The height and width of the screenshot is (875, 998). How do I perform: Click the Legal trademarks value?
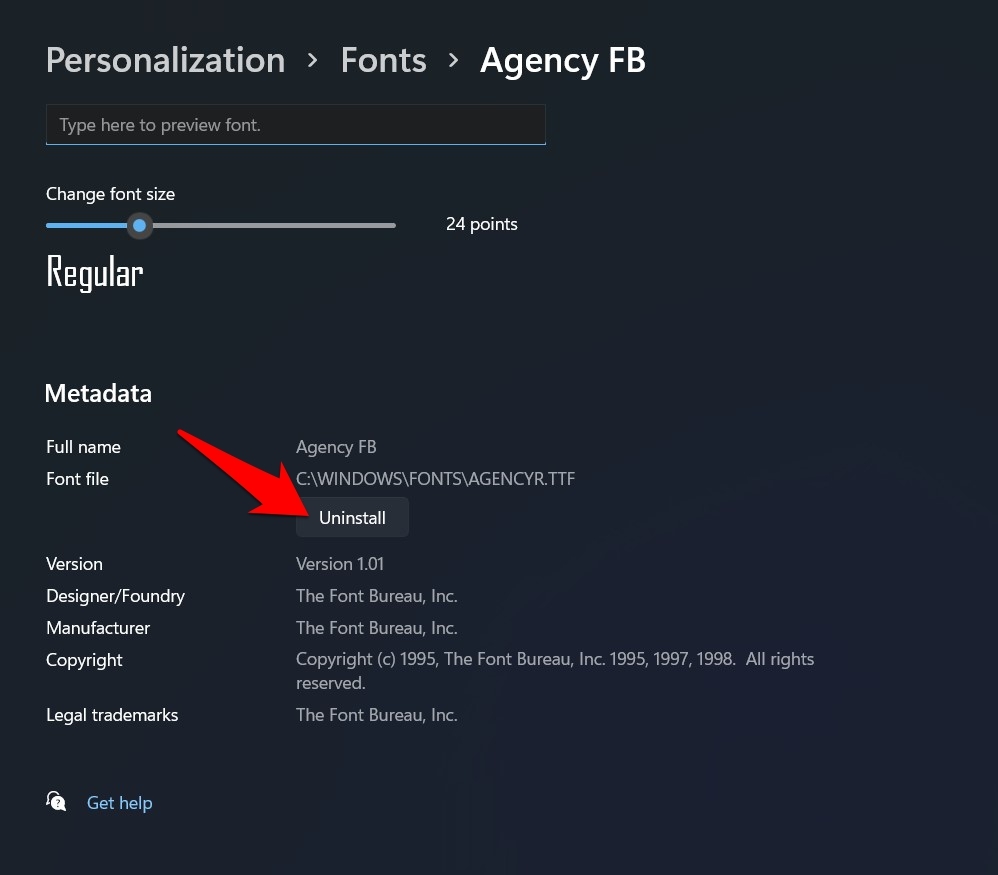coord(376,715)
